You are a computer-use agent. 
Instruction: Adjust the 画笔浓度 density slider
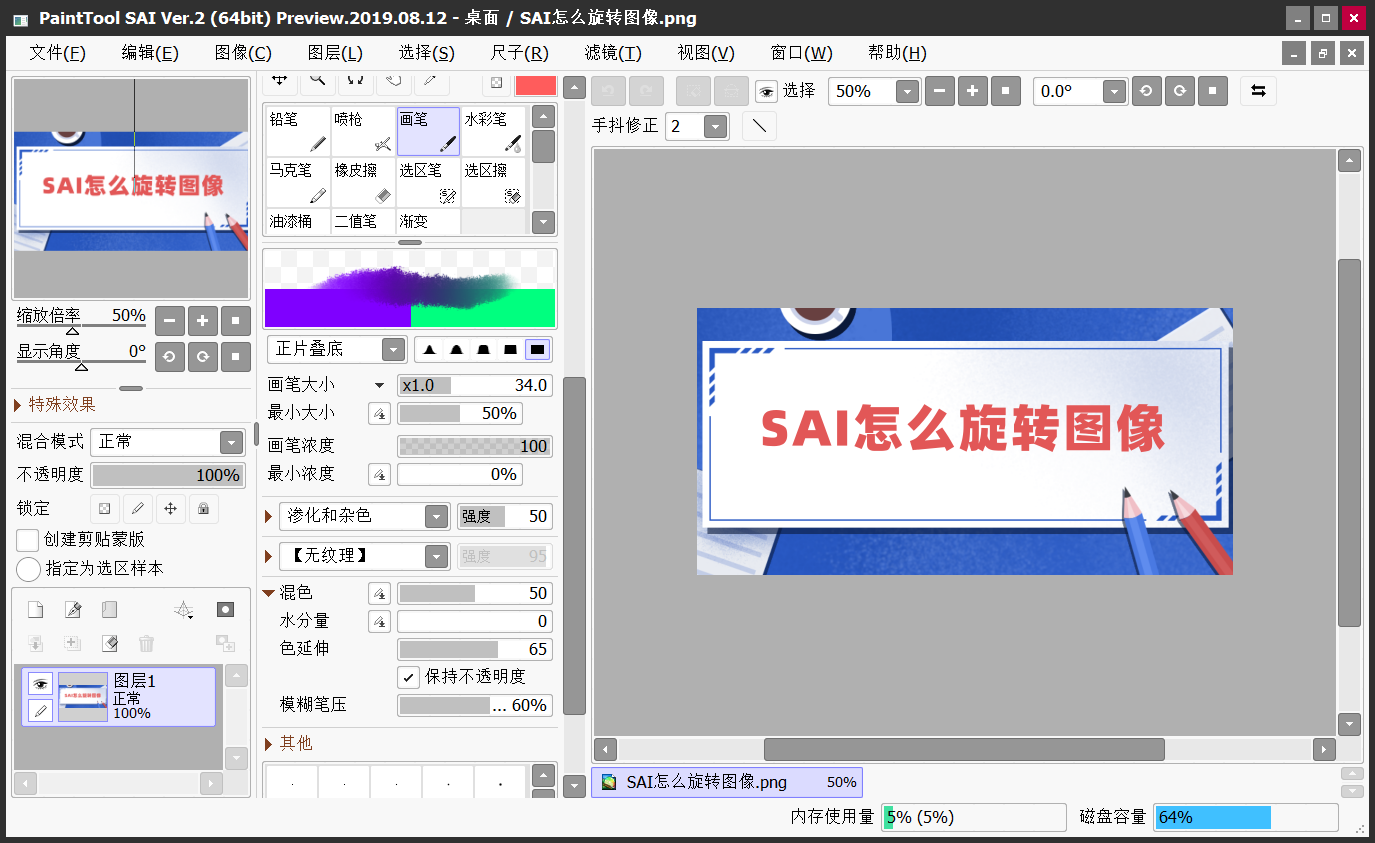coord(474,446)
